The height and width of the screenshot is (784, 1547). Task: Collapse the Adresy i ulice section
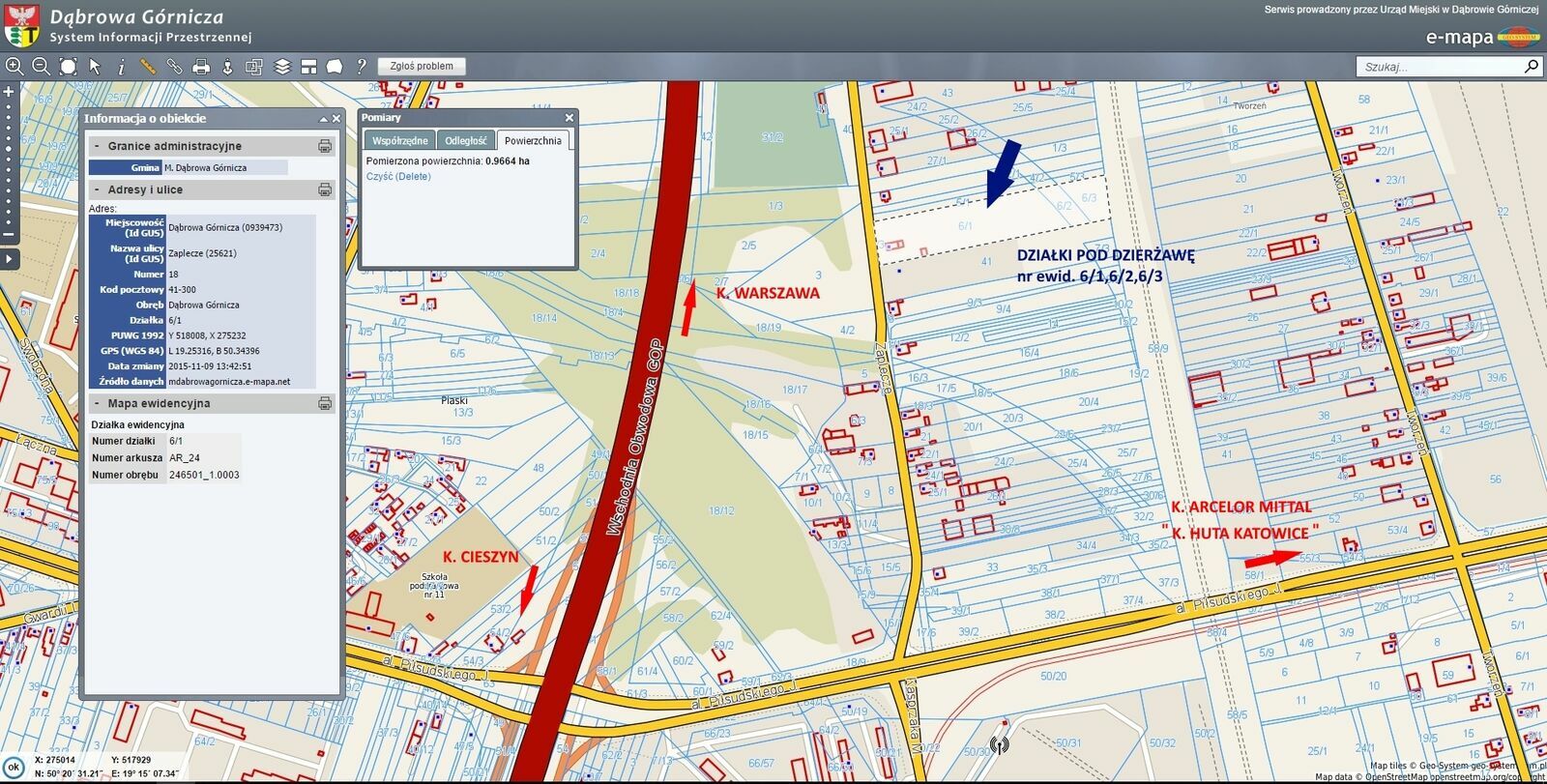[97, 190]
